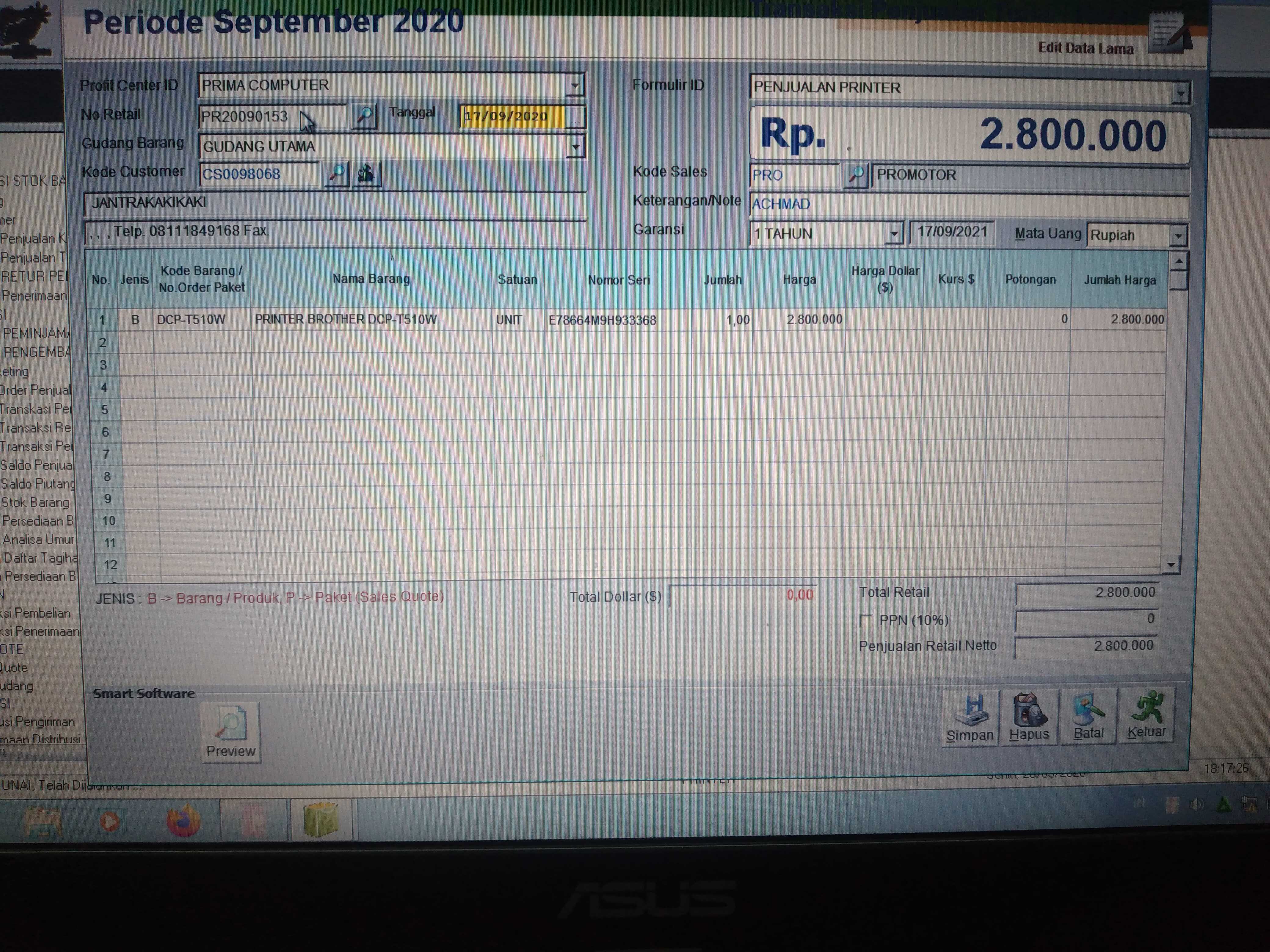Viewport: 1270px width, 952px height.
Task: Select Saldo Piutang in the side menu
Action: 38,484
